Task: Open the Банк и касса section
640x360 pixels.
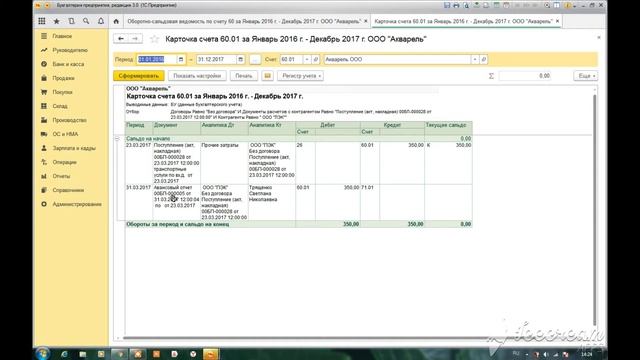Action: click(68, 64)
